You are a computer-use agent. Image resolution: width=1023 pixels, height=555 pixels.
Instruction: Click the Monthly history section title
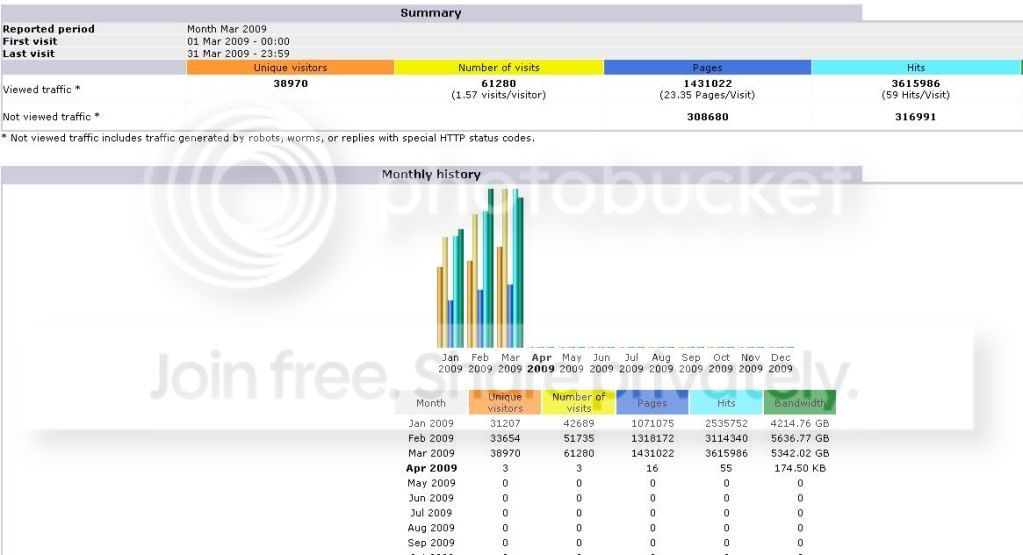tap(431, 174)
